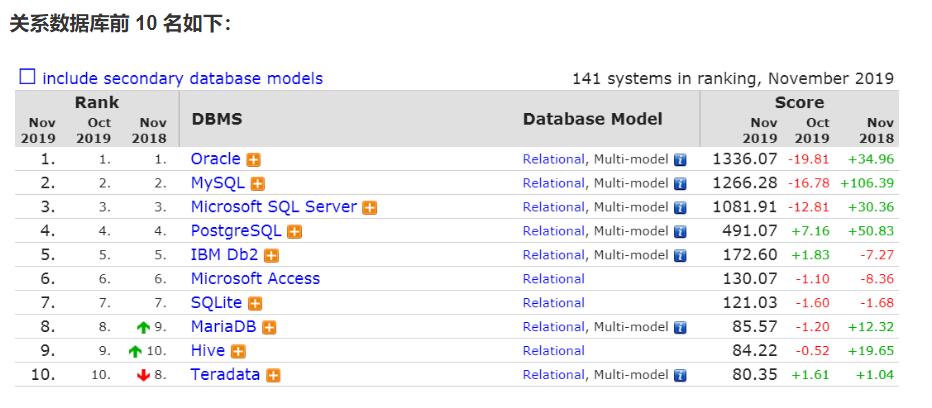The image size is (932, 408).
Task: Open the MariaDB DBMS link
Action: click(223, 327)
